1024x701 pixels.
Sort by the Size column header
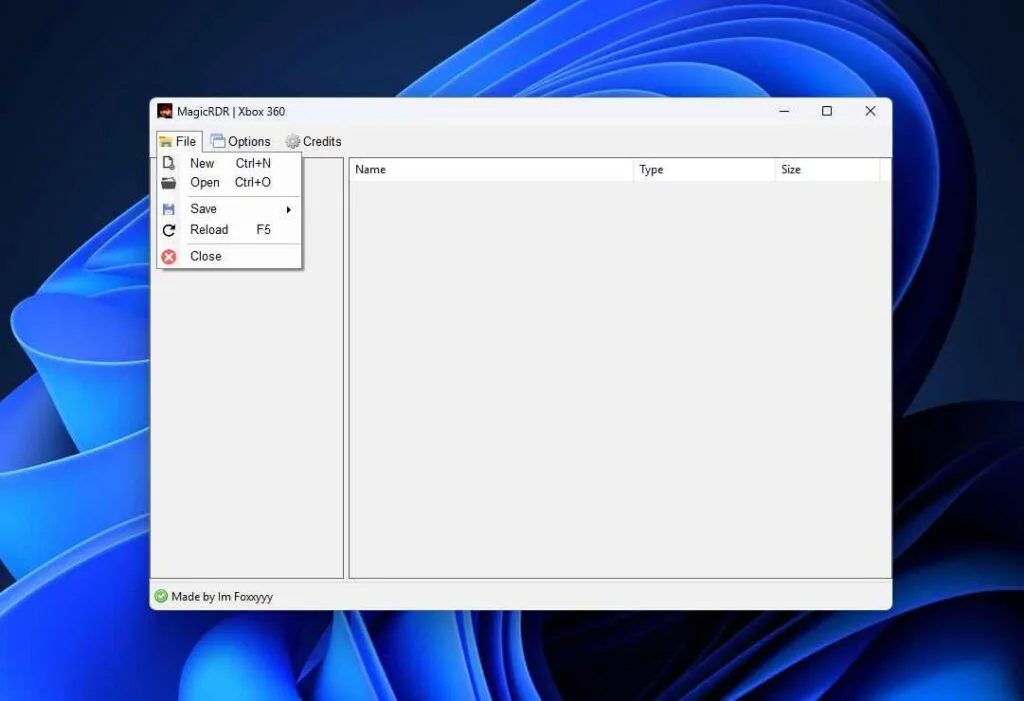[827, 170]
